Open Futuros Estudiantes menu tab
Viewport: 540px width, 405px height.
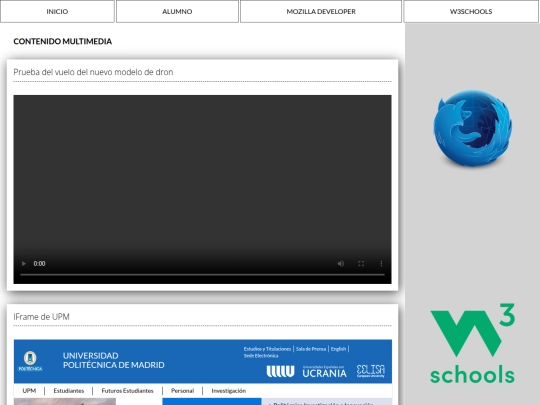[x=127, y=391]
